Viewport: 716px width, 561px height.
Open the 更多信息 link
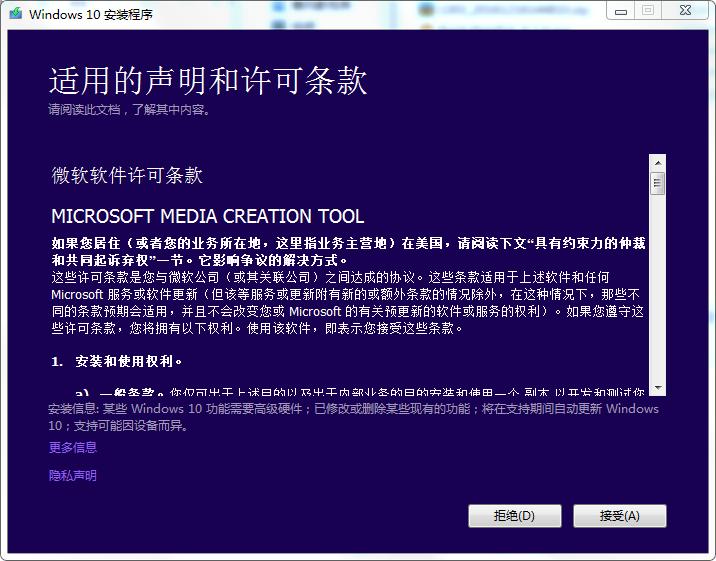click(73, 447)
